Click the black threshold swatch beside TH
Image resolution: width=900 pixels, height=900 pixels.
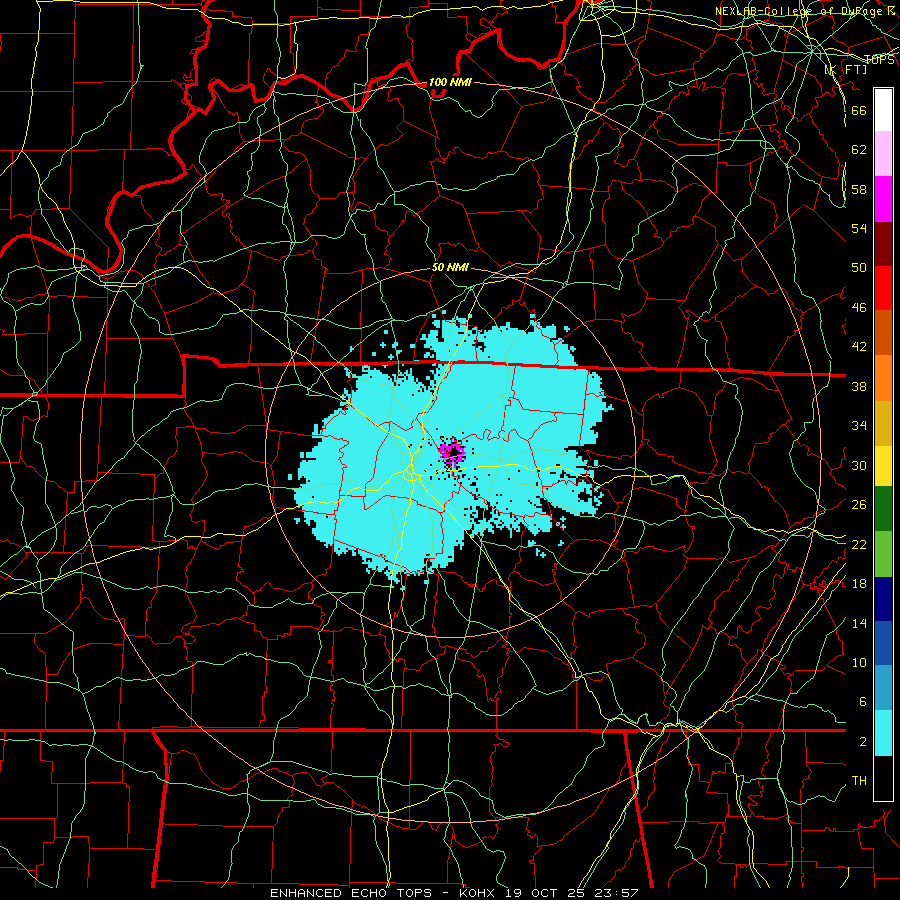coord(883,778)
